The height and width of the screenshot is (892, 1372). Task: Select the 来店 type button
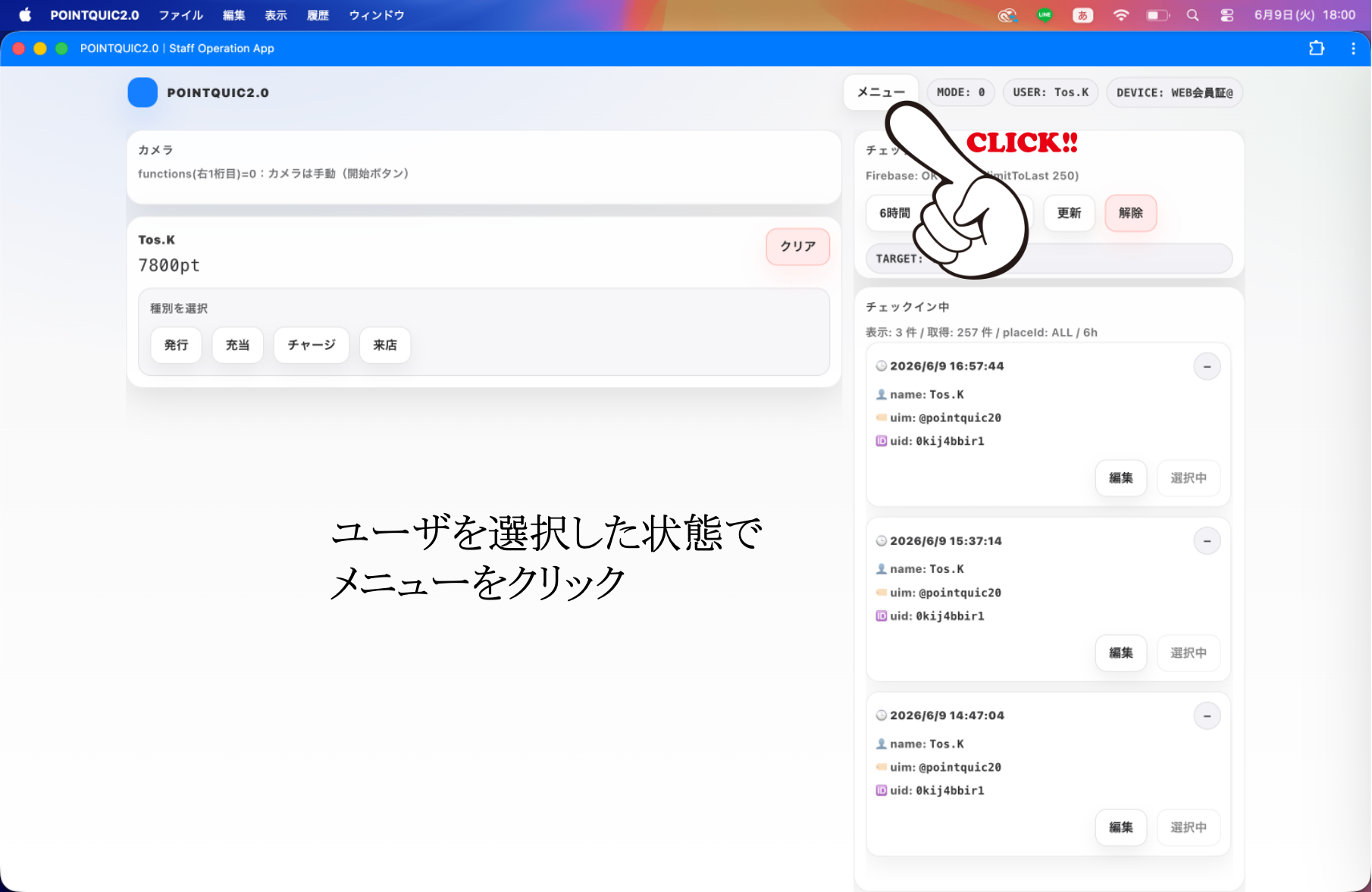385,345
